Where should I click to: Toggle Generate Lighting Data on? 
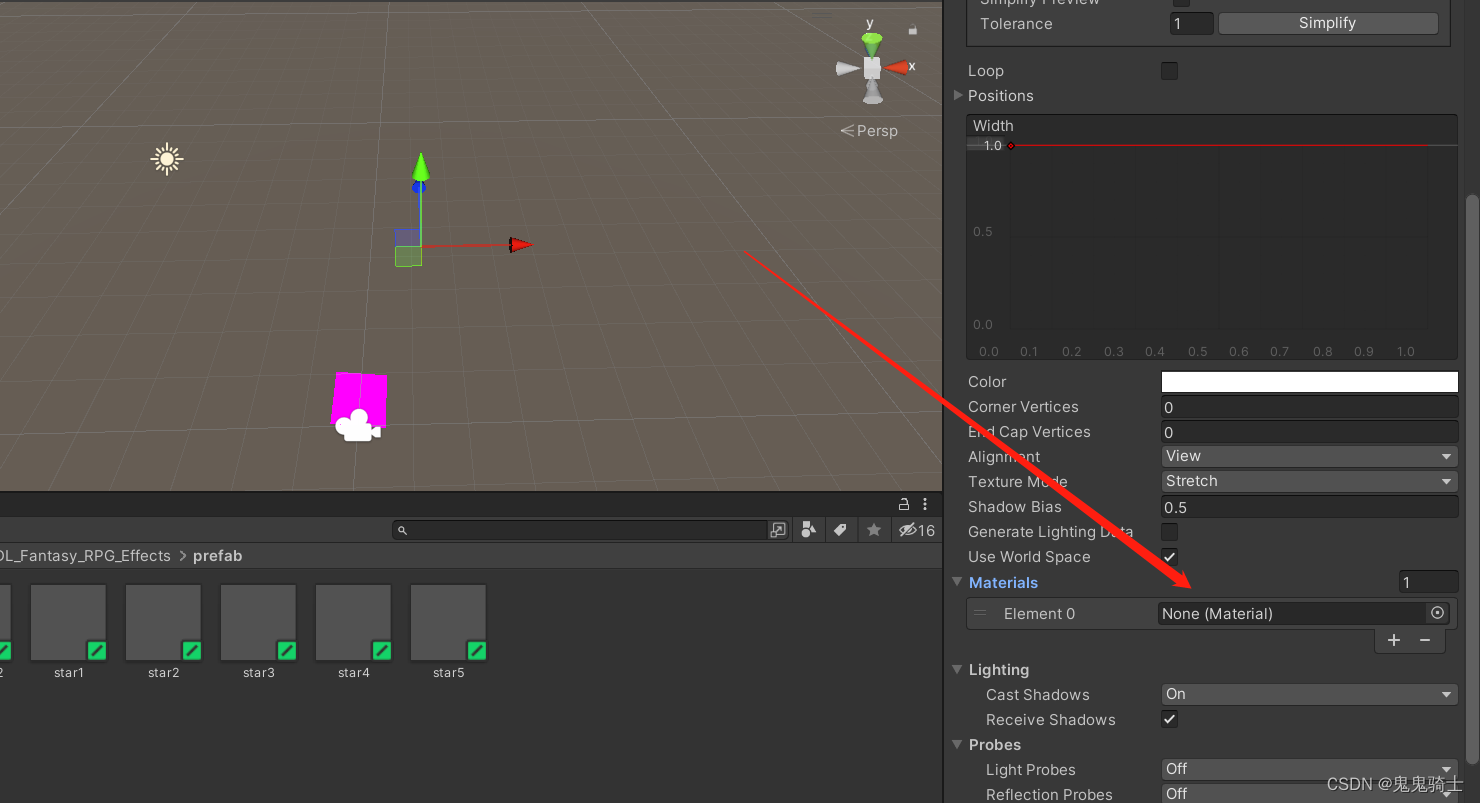(1169, 531)
